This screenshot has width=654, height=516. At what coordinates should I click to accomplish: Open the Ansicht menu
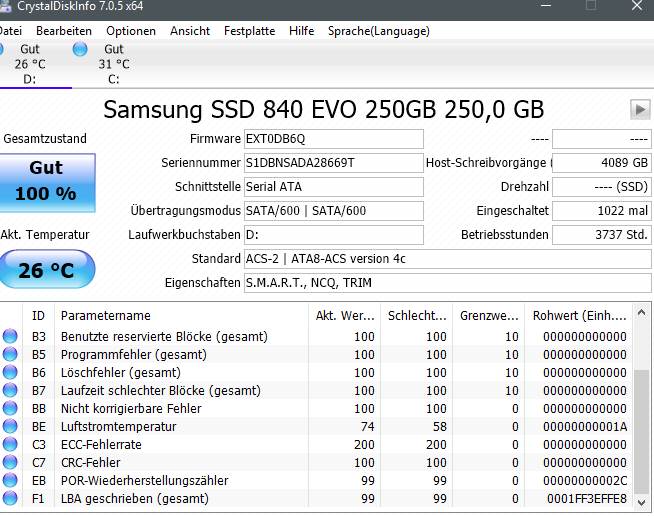[x=190, y=31]
